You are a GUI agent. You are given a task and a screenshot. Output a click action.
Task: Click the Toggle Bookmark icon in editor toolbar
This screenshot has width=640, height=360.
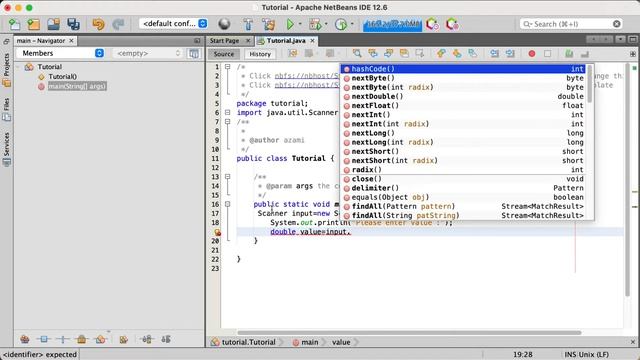(x=473, y=53)
